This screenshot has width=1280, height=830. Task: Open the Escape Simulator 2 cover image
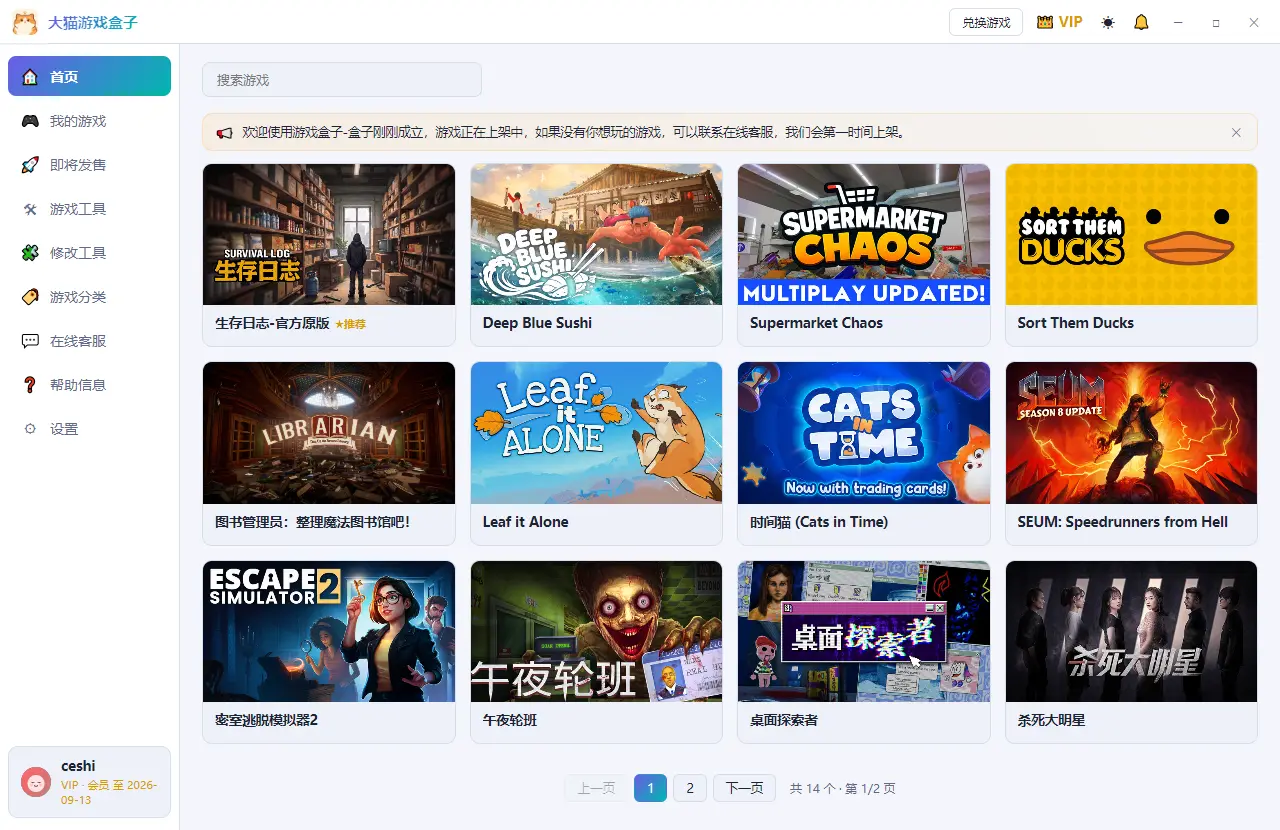(329, 631)
